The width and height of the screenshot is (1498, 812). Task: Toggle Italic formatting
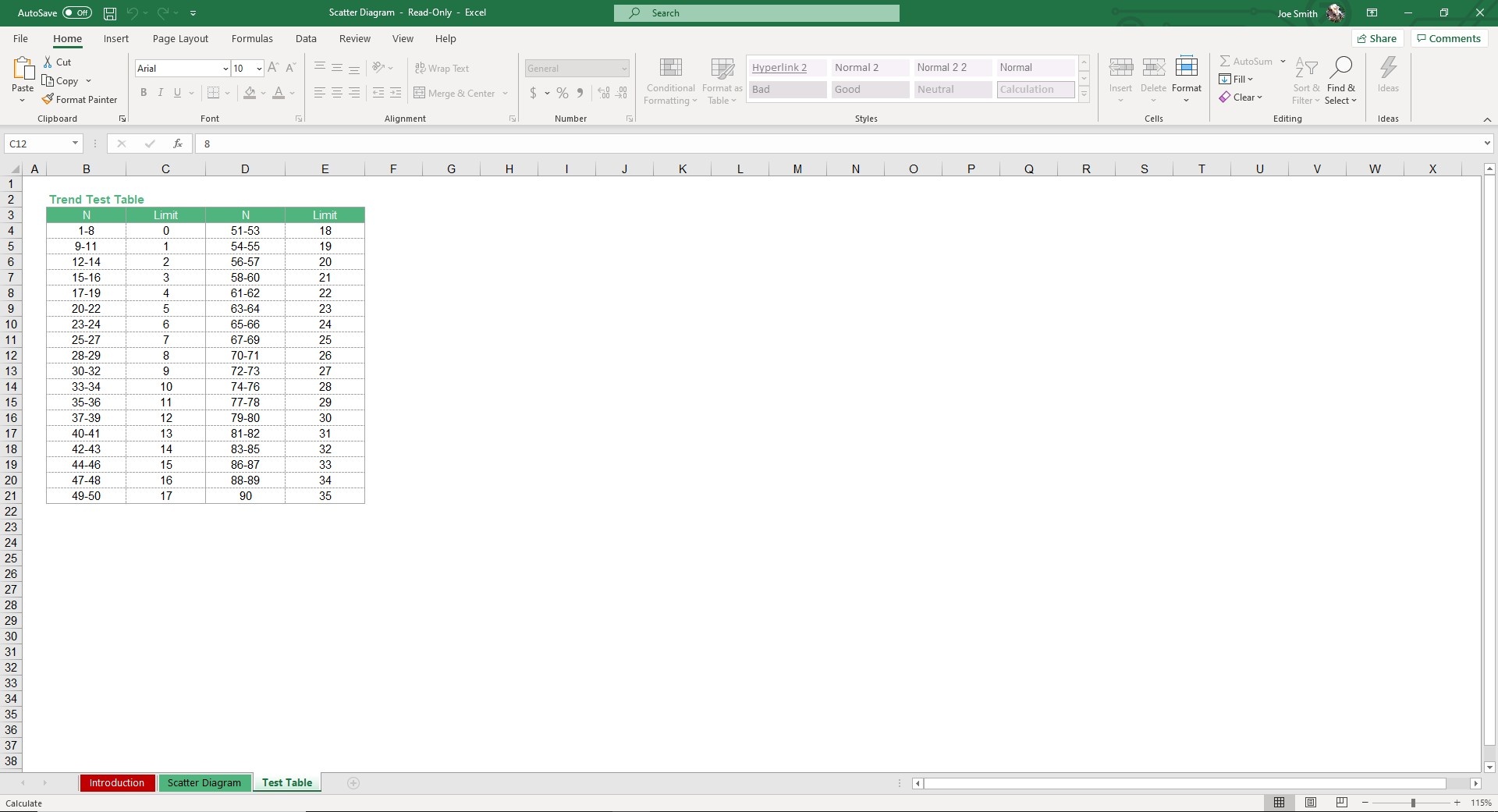click(161, 93)
